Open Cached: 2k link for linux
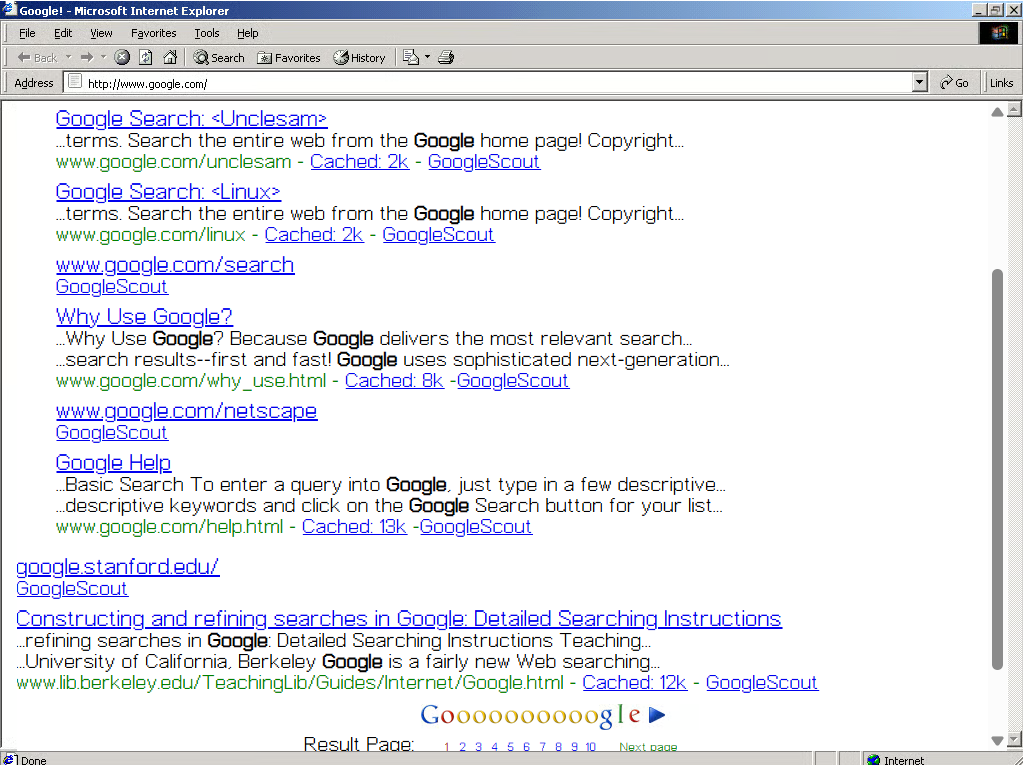Screen dimensions: 1023x765 (314, 235)
